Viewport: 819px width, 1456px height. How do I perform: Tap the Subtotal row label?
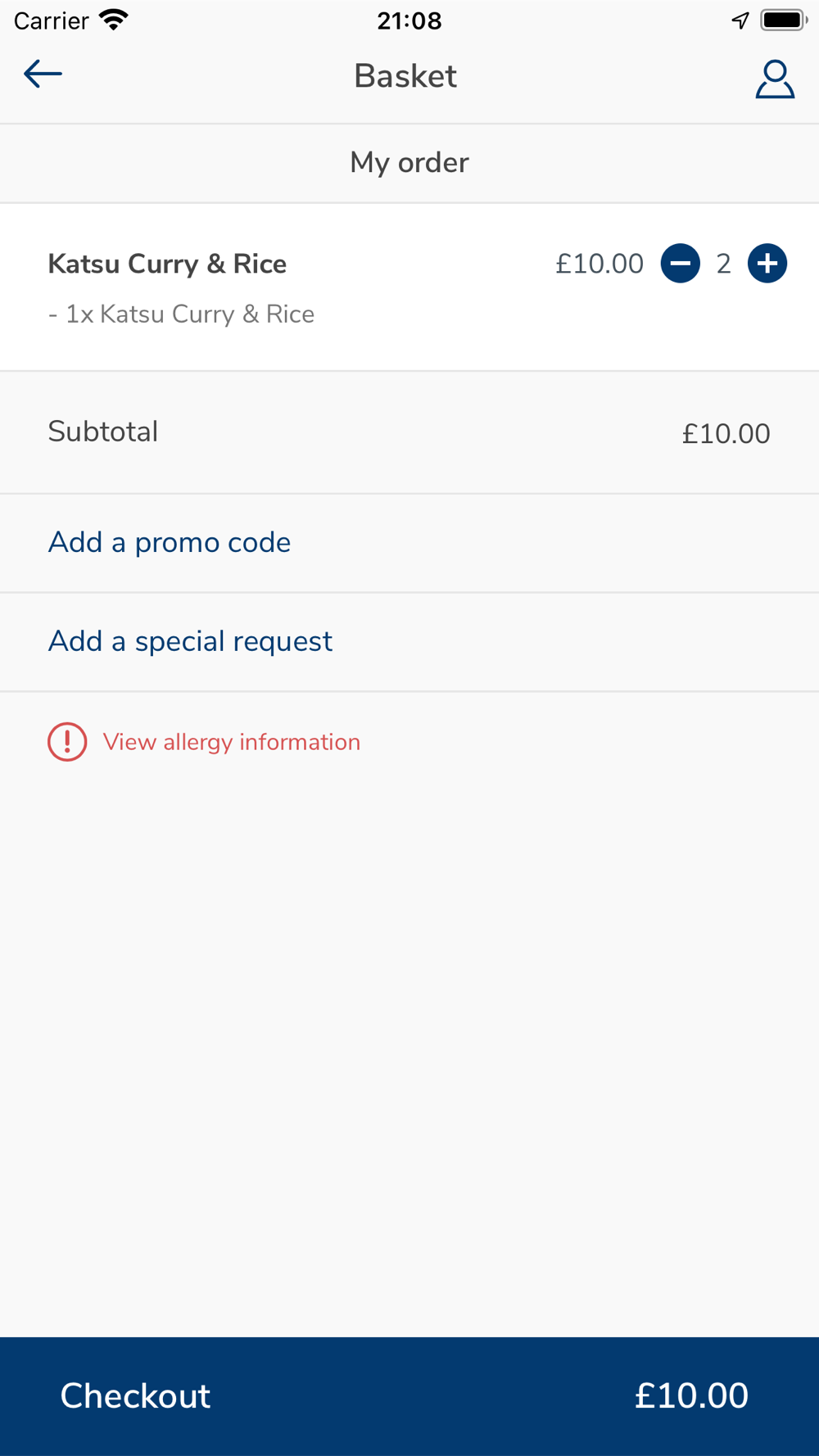coord(103,432)
